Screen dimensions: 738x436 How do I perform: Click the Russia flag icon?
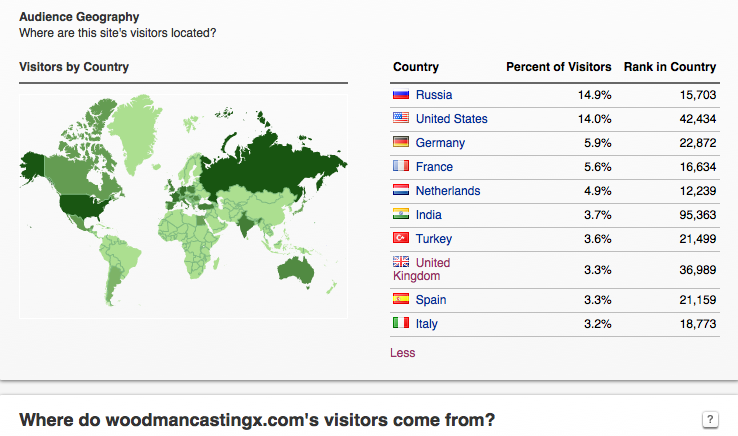click(401, 95)
